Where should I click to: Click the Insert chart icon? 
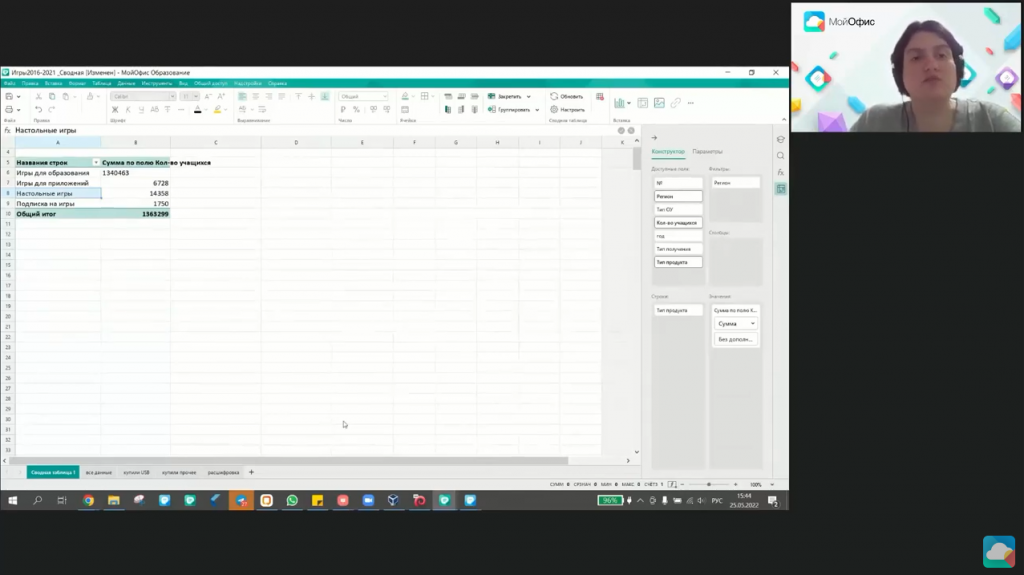[619, 103]
